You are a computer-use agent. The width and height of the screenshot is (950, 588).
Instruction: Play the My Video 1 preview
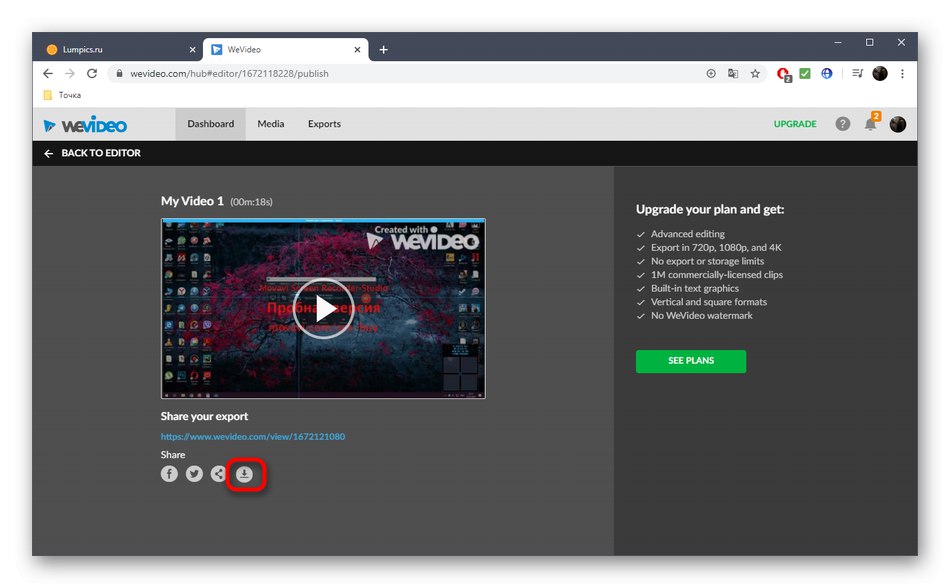pyautogui.click(x=323, y=309)
